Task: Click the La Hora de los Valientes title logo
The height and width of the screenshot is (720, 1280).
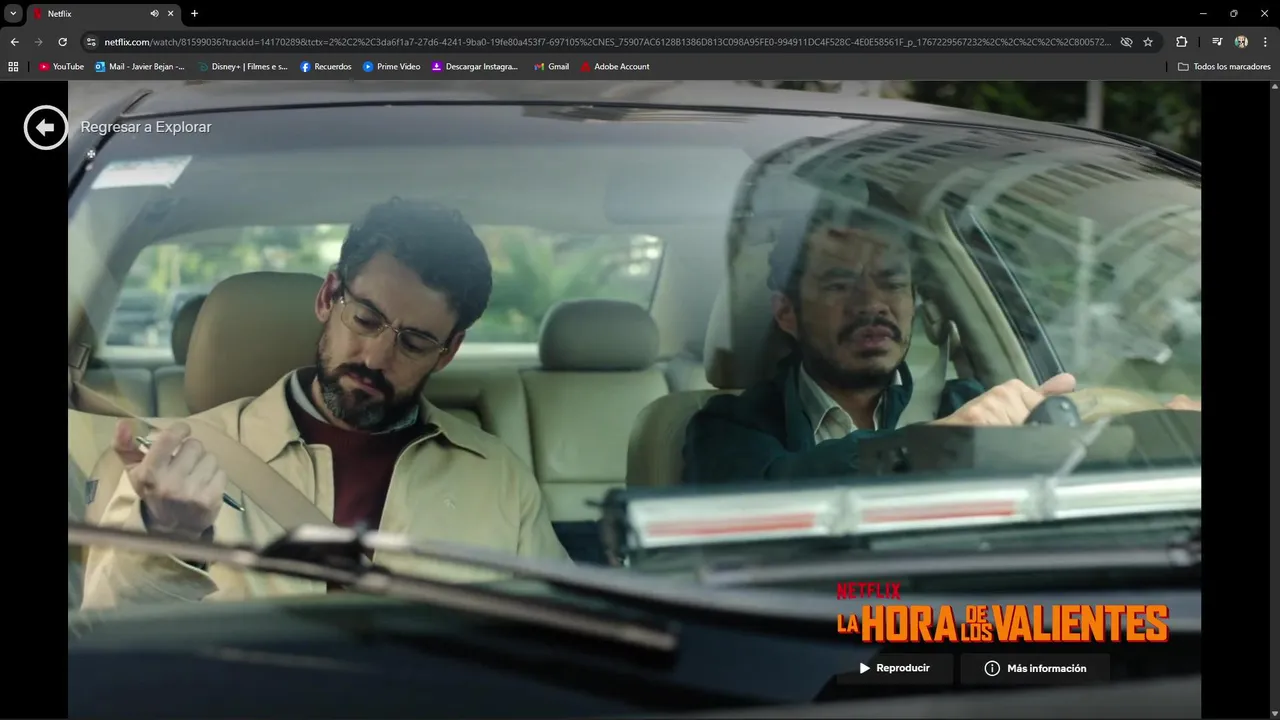Action: click(1002, 613)
